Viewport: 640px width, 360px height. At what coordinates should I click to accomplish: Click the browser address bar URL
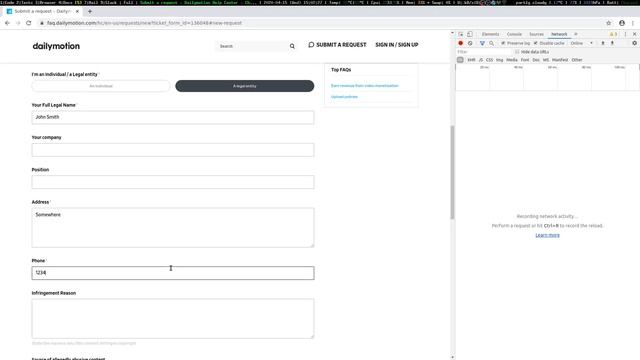(x=144, y=23)
